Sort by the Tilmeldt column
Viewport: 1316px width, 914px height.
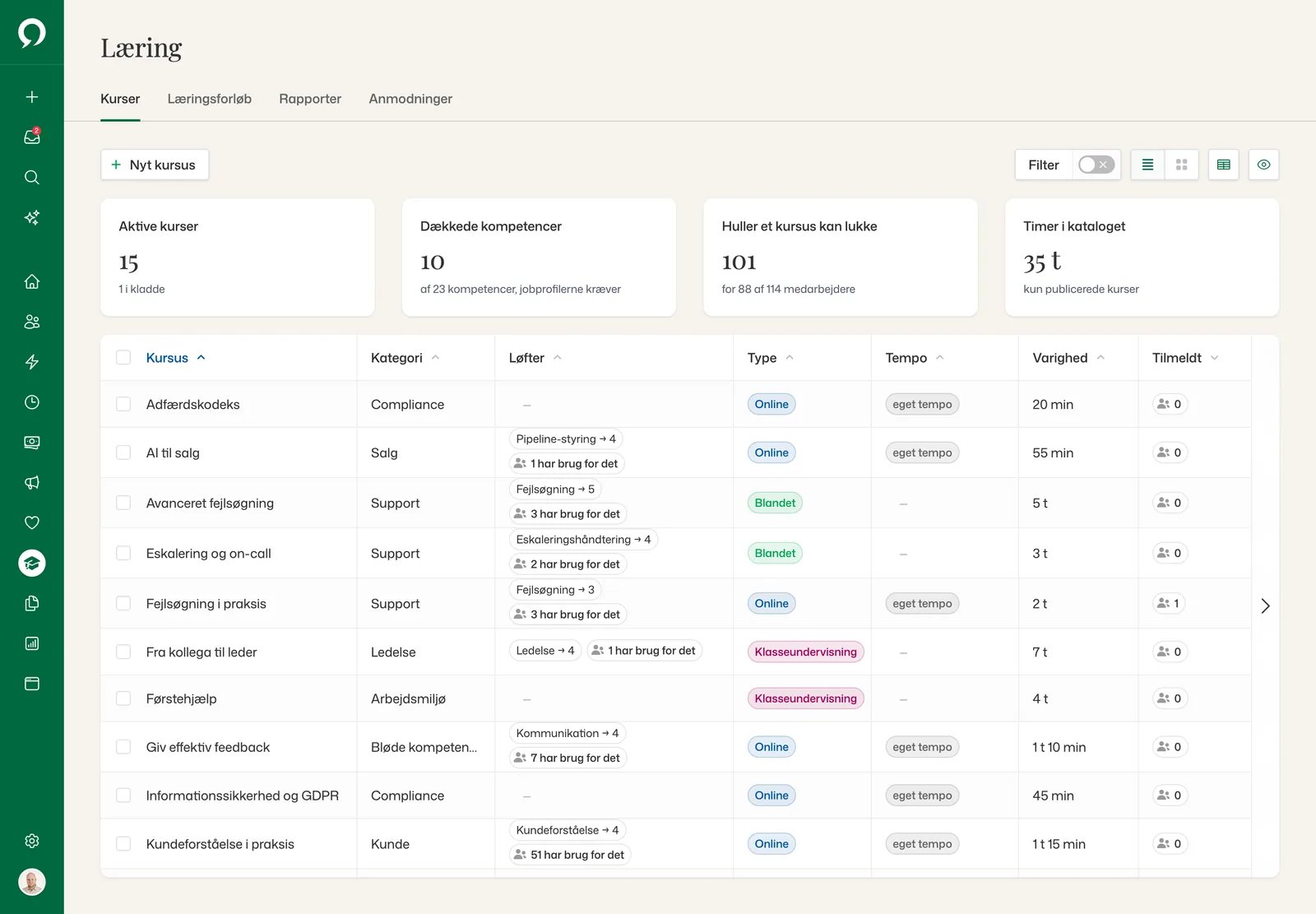pos(1185,358)
